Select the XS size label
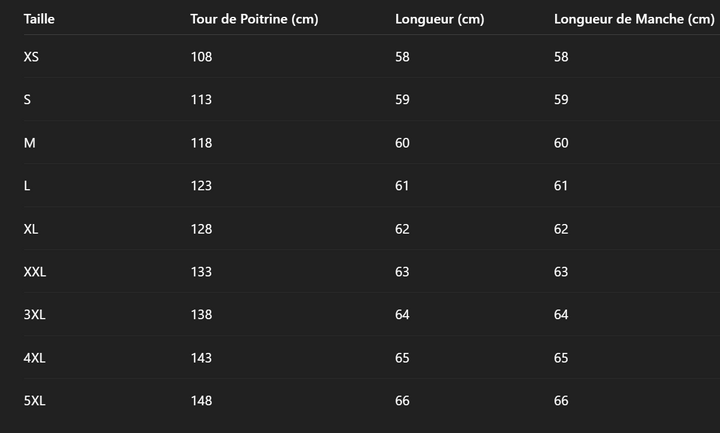Screen dimensions: 720x433 click(x=31, y=57)
